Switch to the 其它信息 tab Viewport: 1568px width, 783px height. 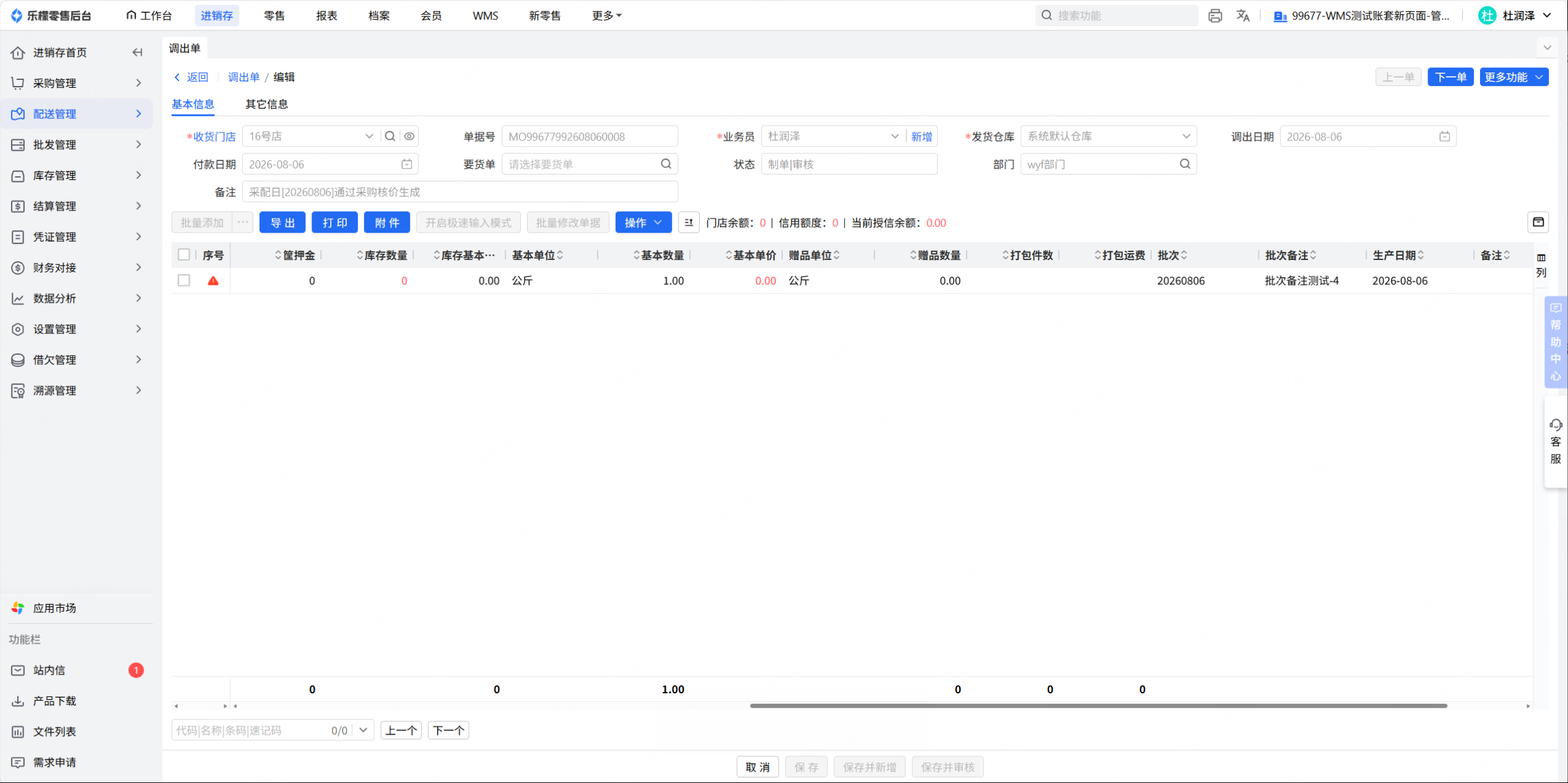tap(266, 104)
